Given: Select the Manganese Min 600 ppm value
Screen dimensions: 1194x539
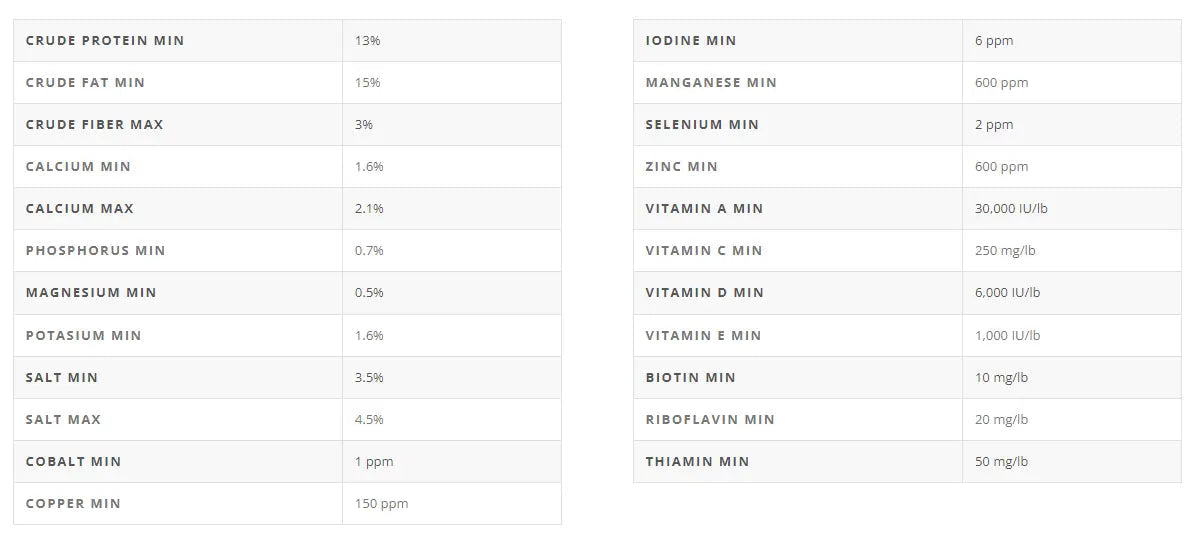Looking at the screenshot, I should click(1001, 83).
